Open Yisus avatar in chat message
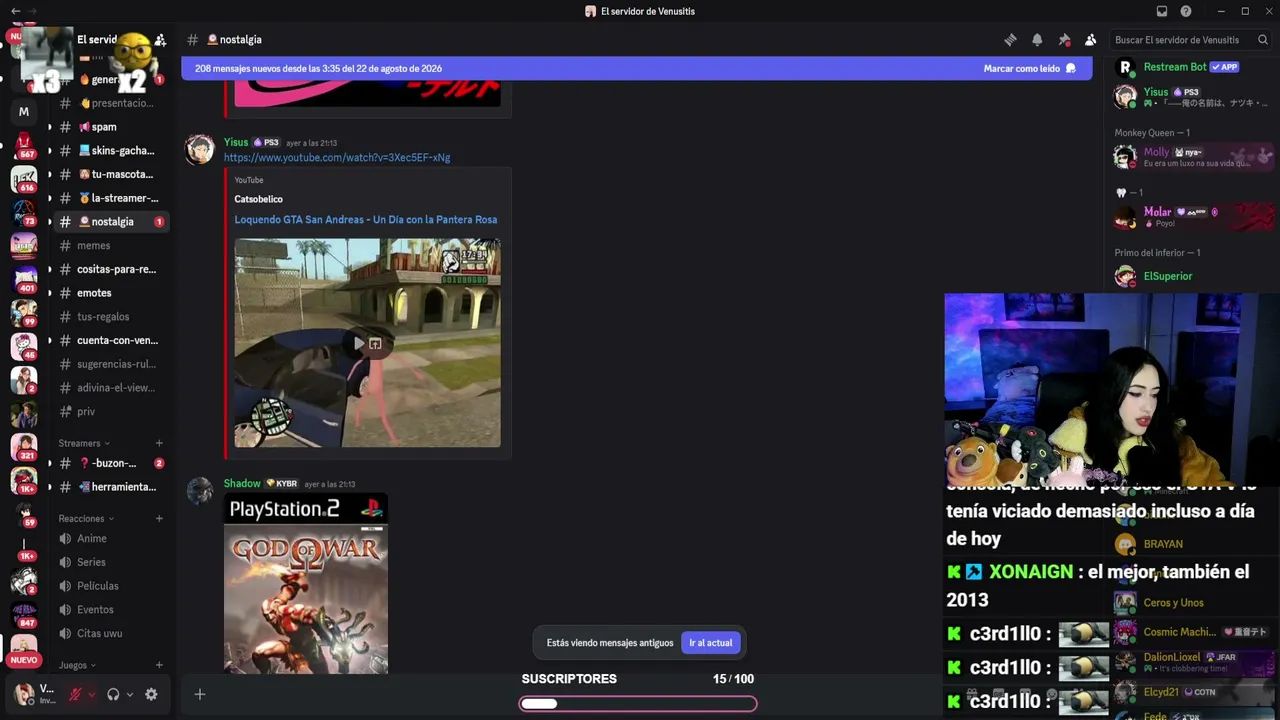The width and height of the screenshot is (1280, 720). [200, 150]
